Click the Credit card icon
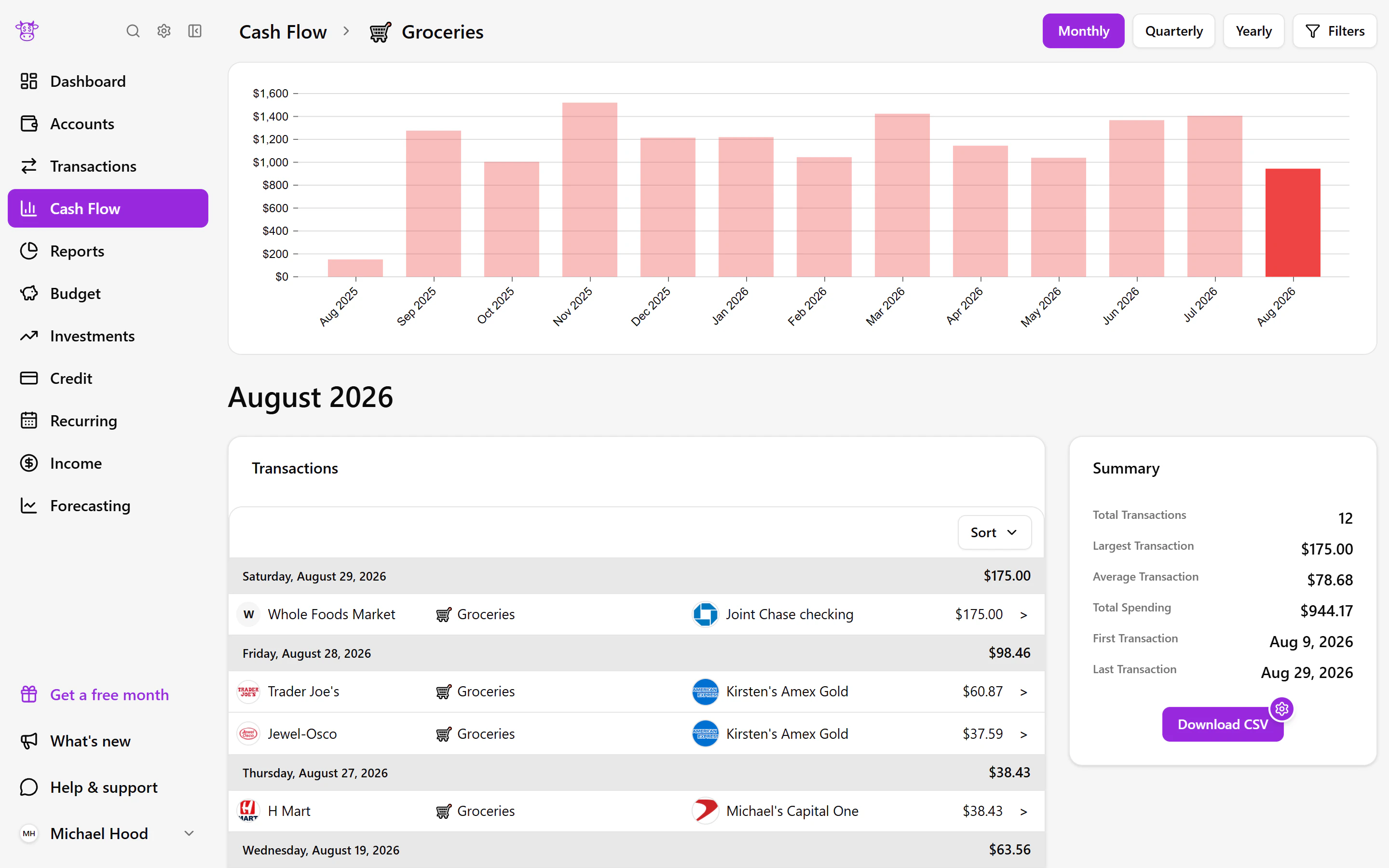The width and height of the screenshot is (1389, 868). point(29,379)
